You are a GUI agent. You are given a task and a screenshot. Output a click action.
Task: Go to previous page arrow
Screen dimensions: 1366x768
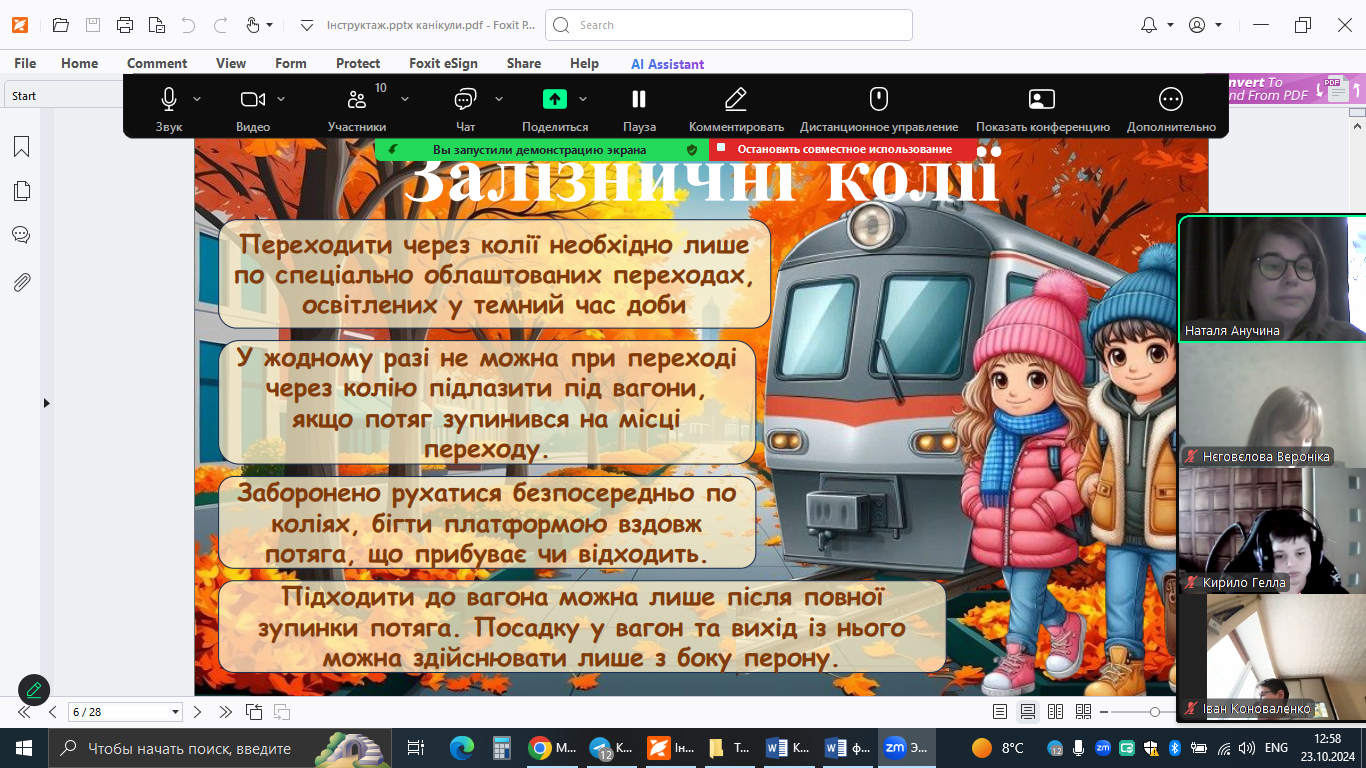click(x=53, y=712)
